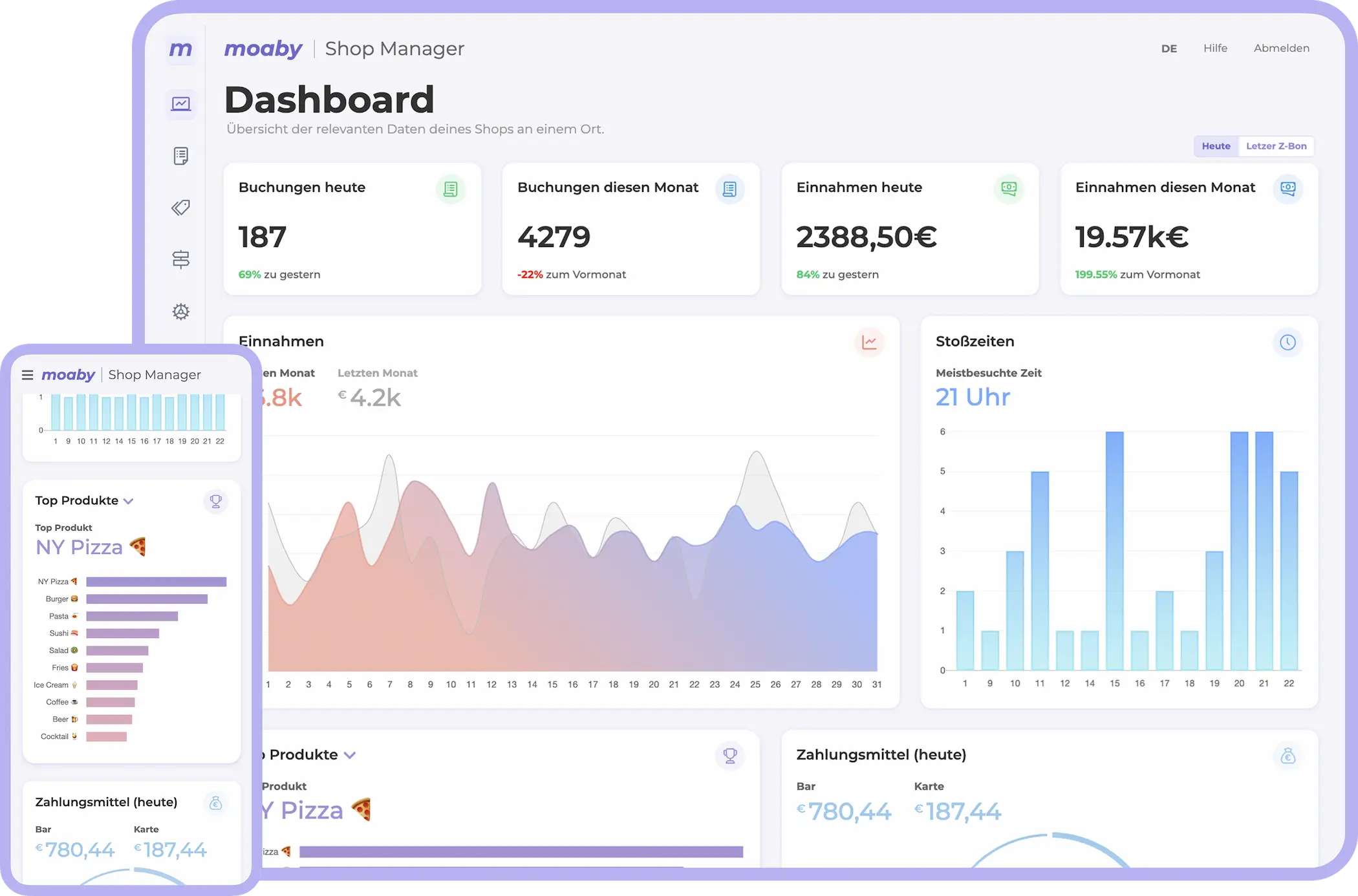Switch view to Heute
Screen dimensions: 1358x896
coord(1216,146)
